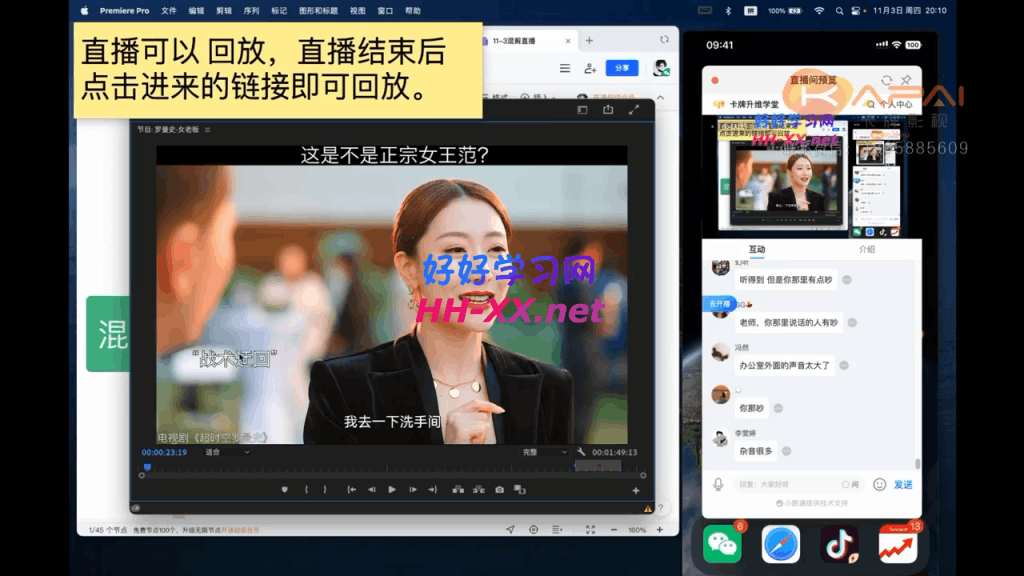Go to Out point in monitor
The height and width of the screenshot is (576, 1024).
(433, 490)
